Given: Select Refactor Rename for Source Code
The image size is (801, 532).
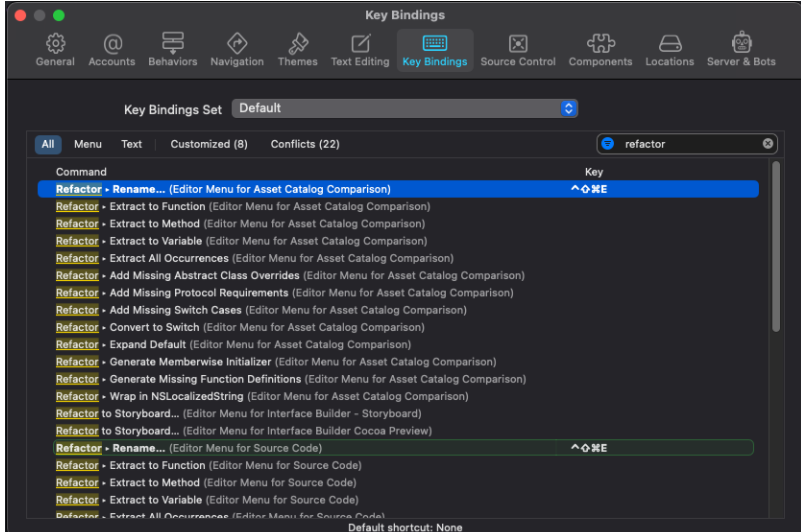Looking at the screenshot, I should [x=403, y=448].
